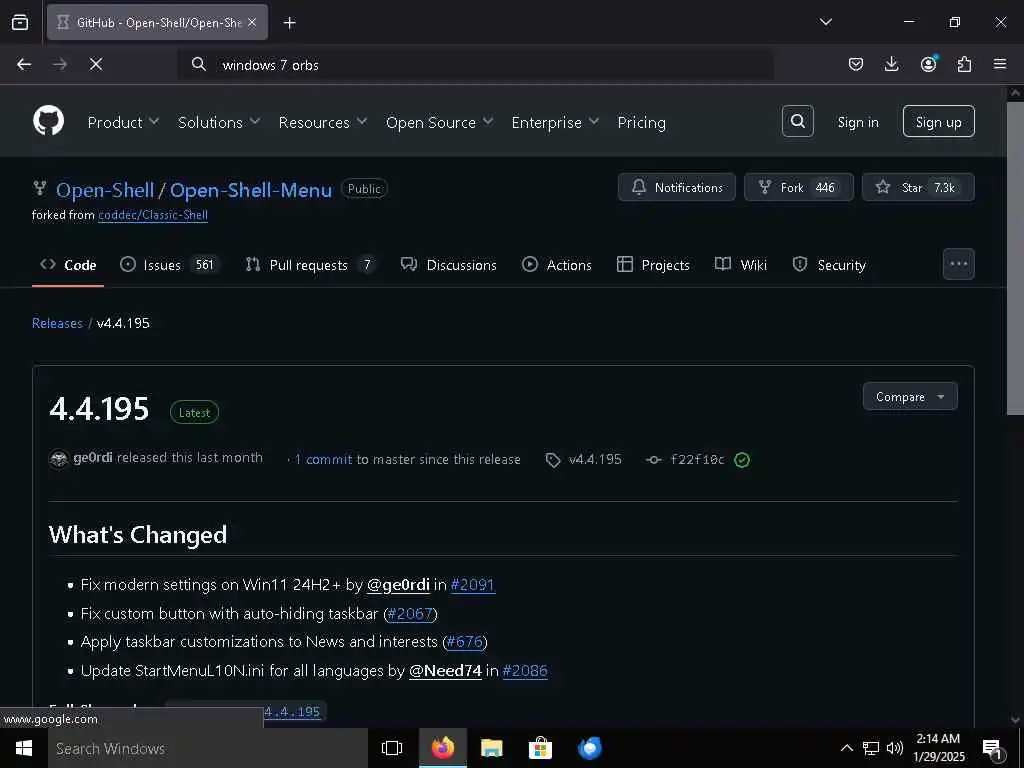Screen dimensions: 1024x768
Task: Open the Firefox View icon
Action: click(20, 22)
